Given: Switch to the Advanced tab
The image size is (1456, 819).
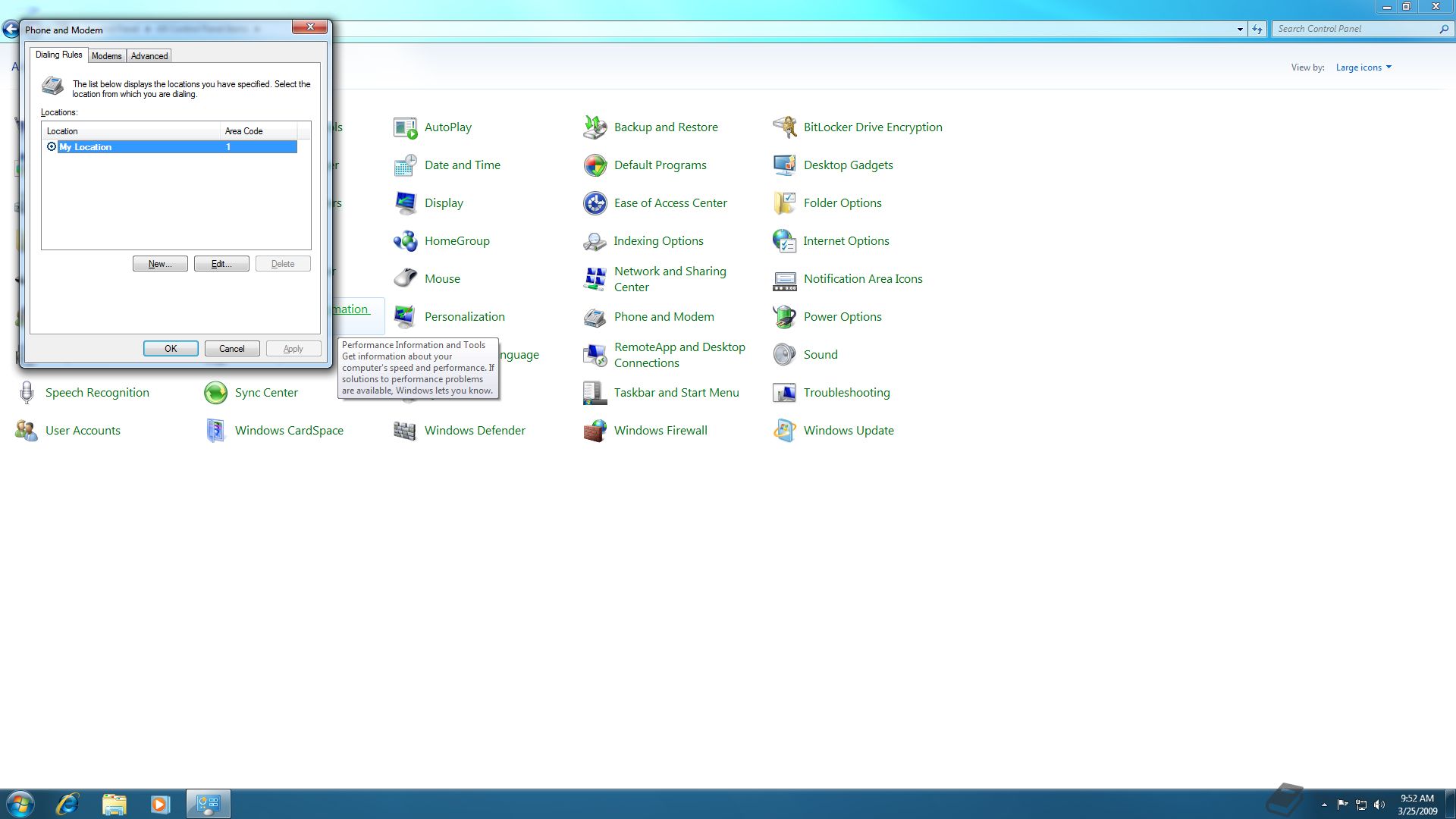Looking at the screenshot, I should pyautogui.click(x=149, y=56).
